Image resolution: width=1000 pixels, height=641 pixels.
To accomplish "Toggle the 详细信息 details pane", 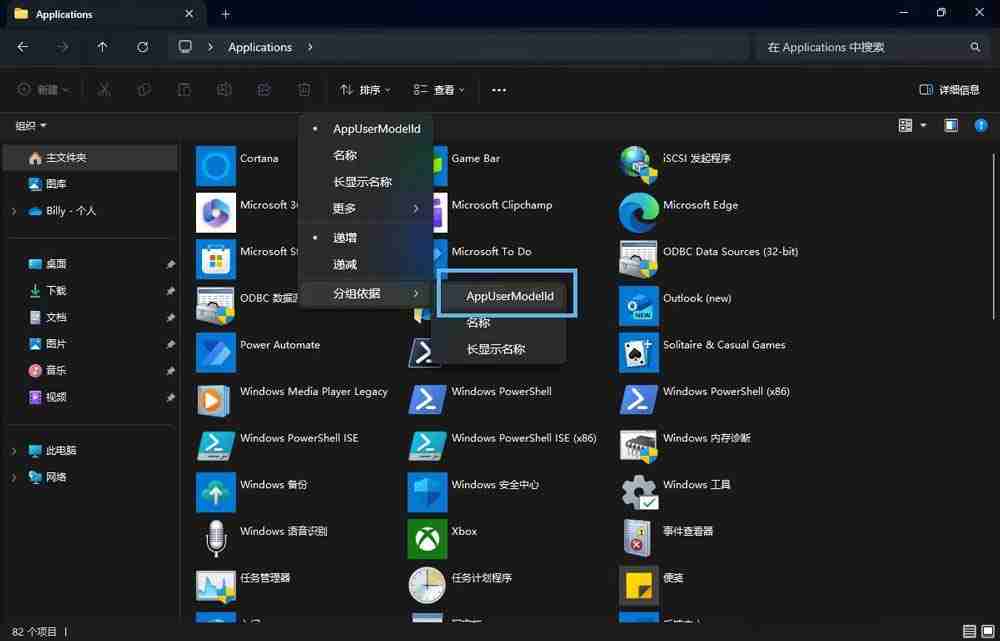I will (x=948, y=89).
